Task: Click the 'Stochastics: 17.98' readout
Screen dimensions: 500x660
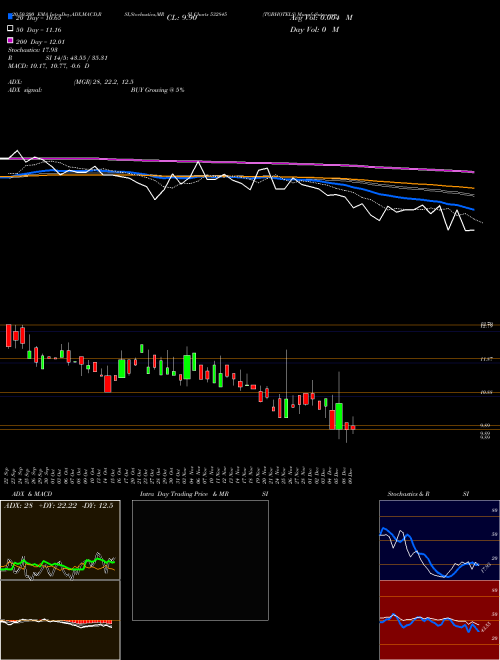Action: 33,50
